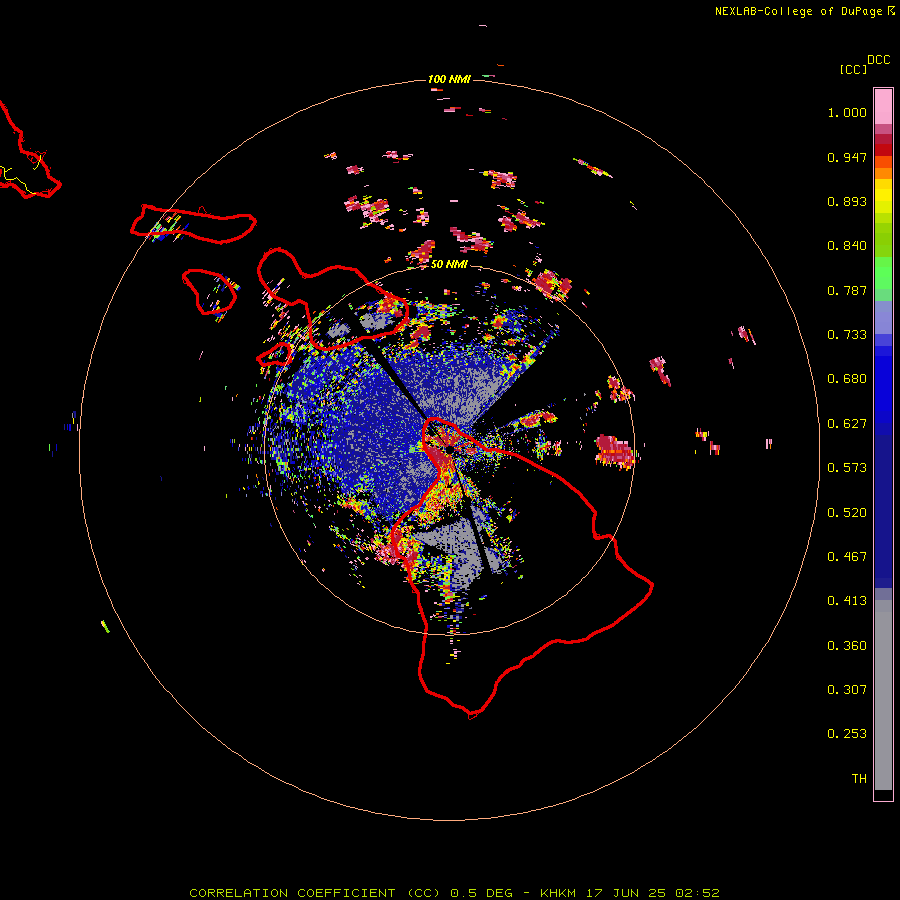Click the 50 NMI range ring label
This screenshot has width=900, height=900.
pos(449,264)
